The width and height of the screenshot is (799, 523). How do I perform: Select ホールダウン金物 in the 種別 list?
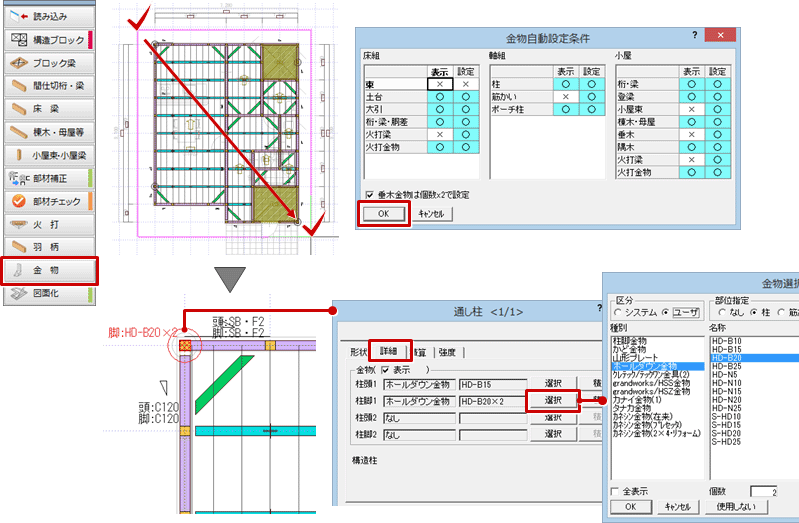coord(648,366)
